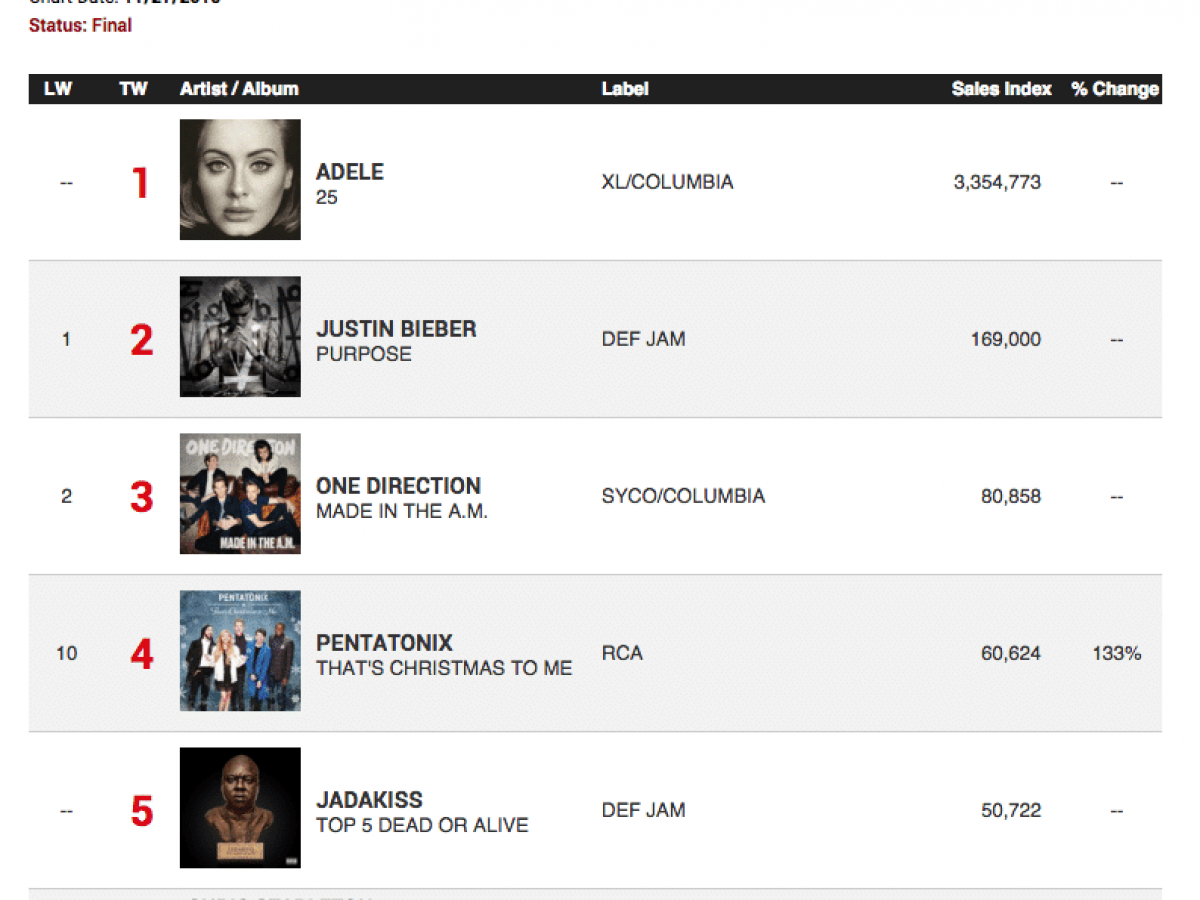
Task: Select the PENTATONIX artist name
Action: (384, 643)
